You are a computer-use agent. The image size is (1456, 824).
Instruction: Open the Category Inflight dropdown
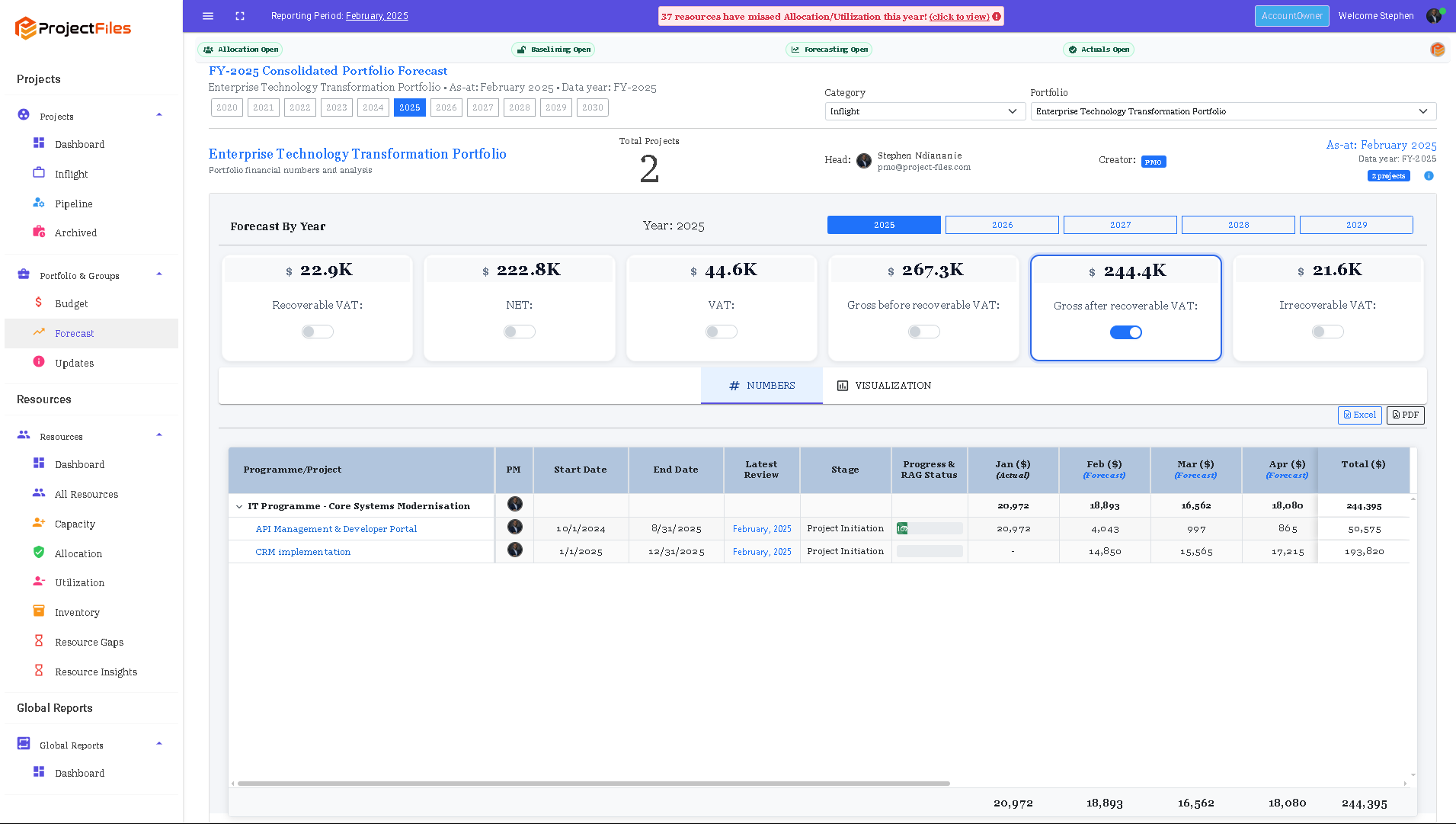coord(924,111)
